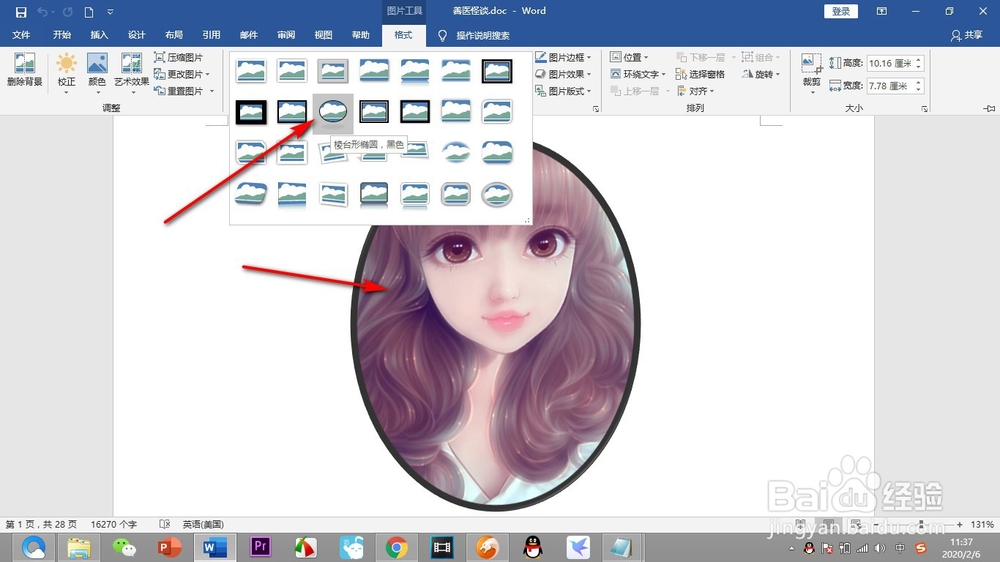Open the 文件 tab
The height and width of the screenshot is (562, 1000).
[x=21, y=35]
